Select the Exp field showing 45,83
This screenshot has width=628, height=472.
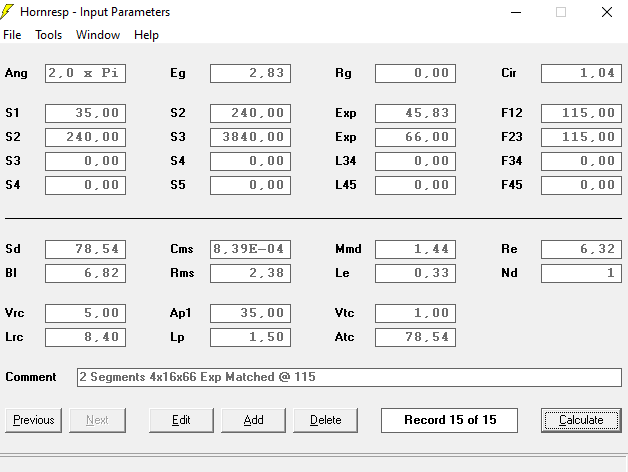tap(415, 113)
